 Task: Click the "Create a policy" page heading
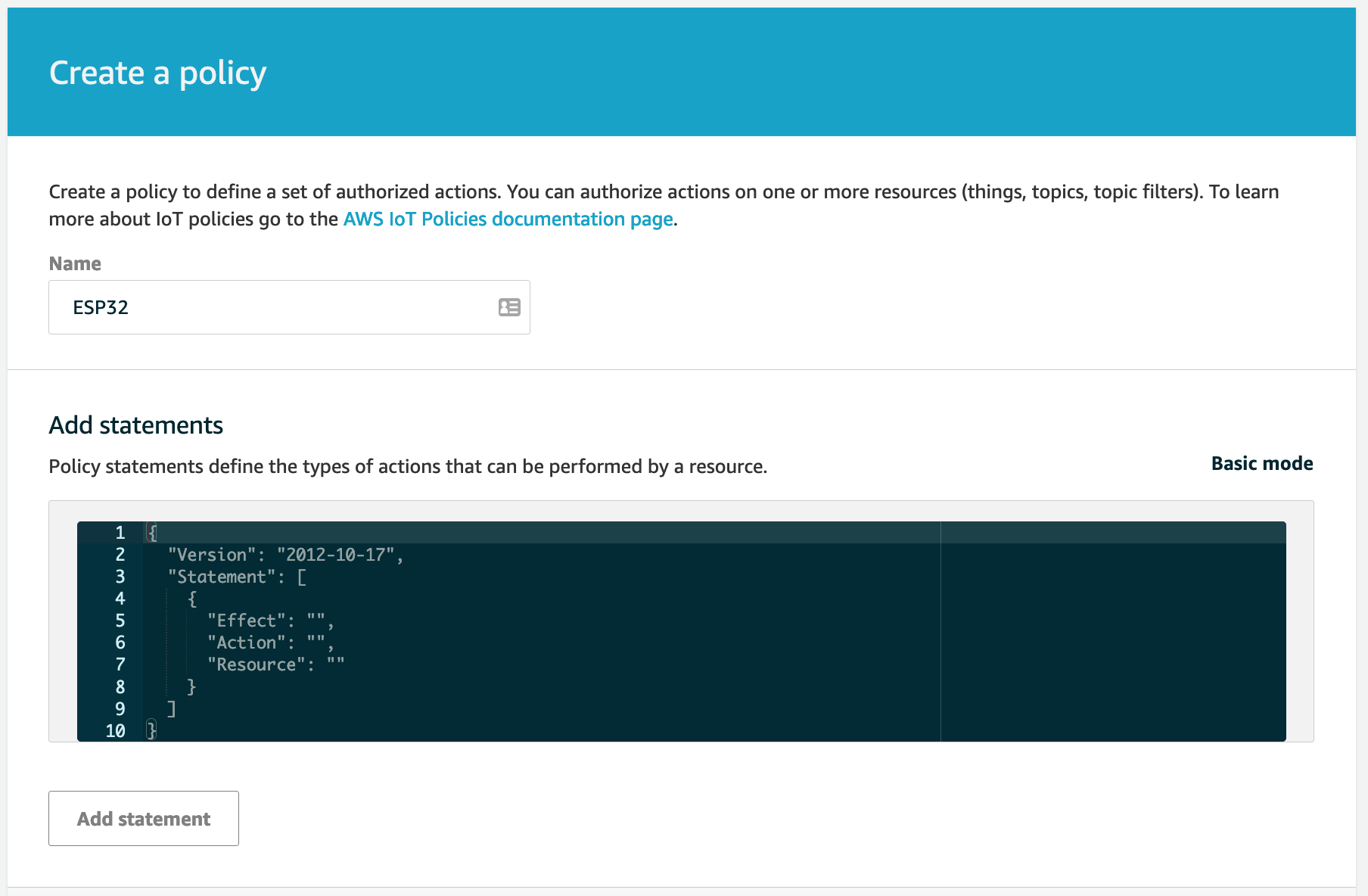click(157, 73)
